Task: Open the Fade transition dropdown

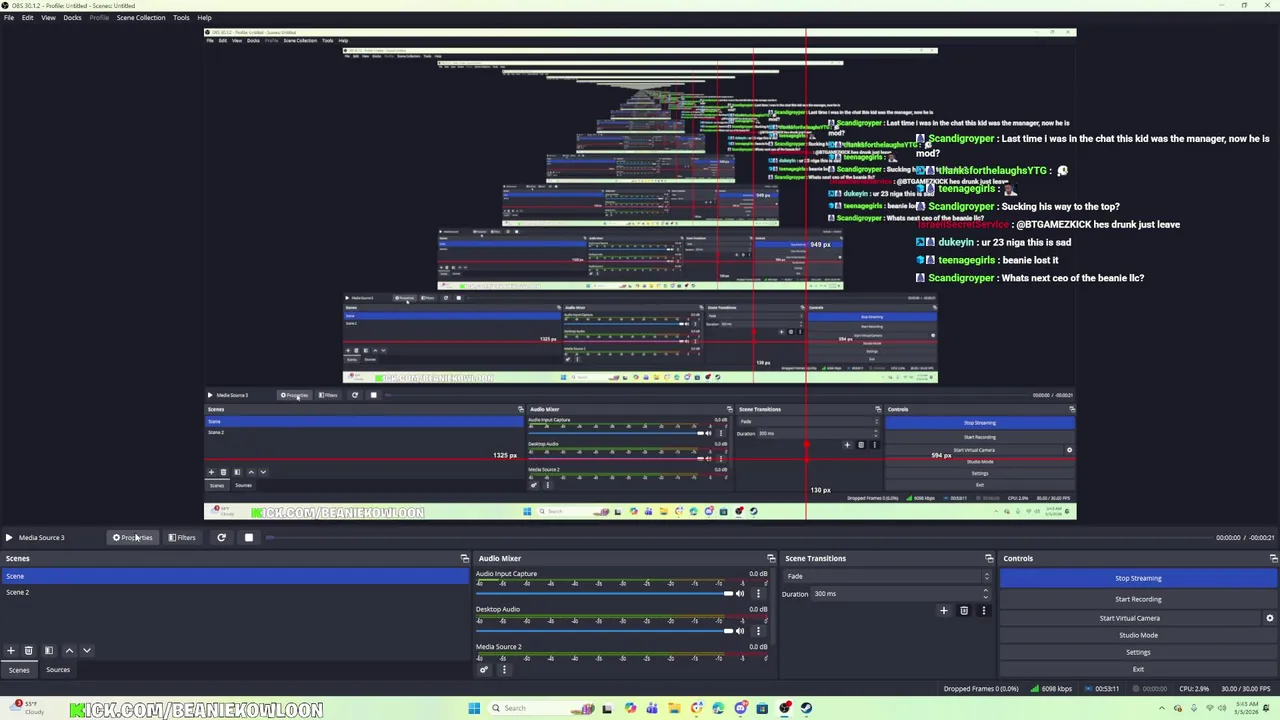Action: click(887, 576)
